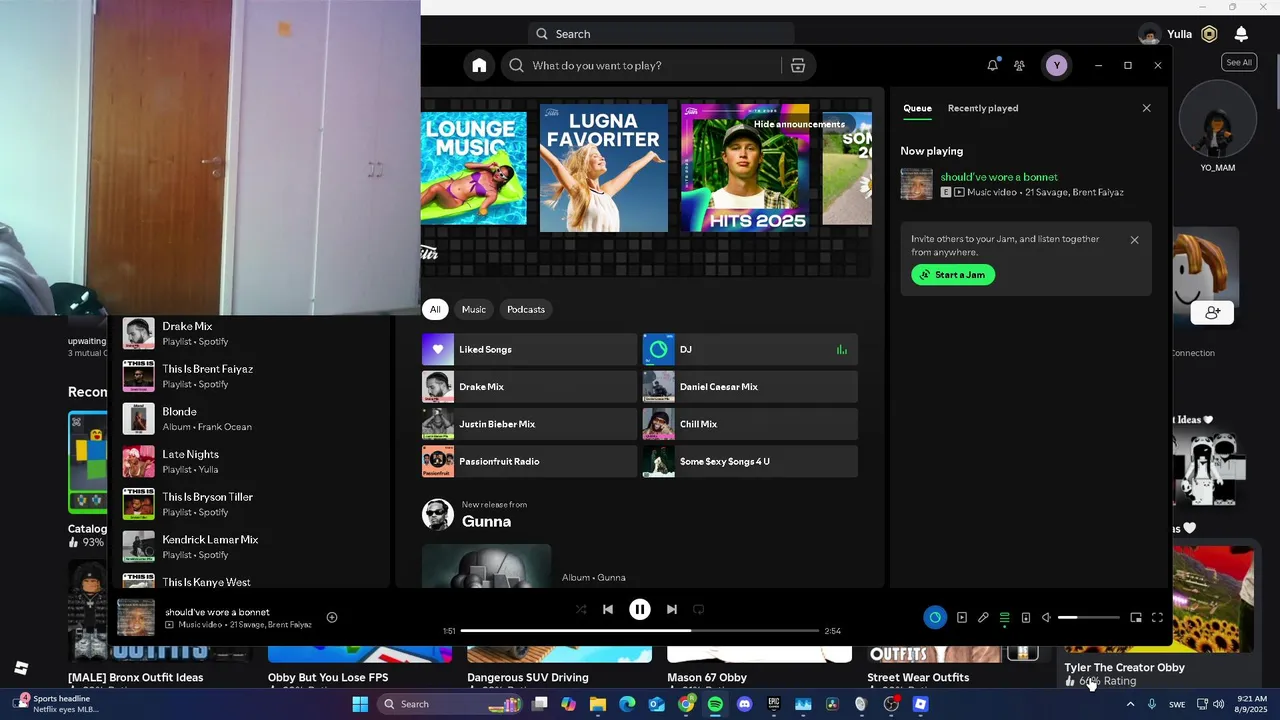
Task: Switch to the Queue tab
Action: [917, 108]
